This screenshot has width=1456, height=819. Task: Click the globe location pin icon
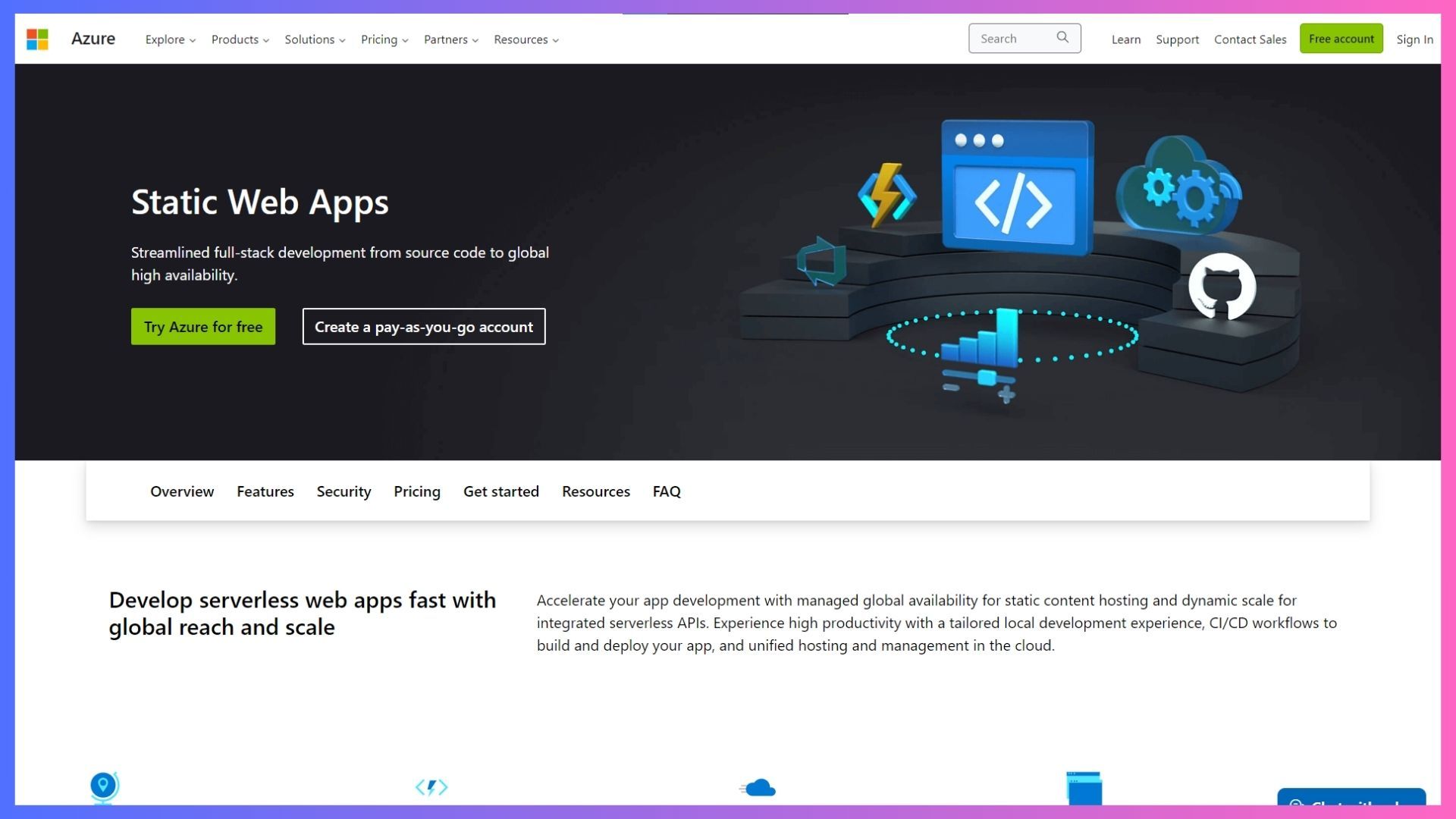103,786
